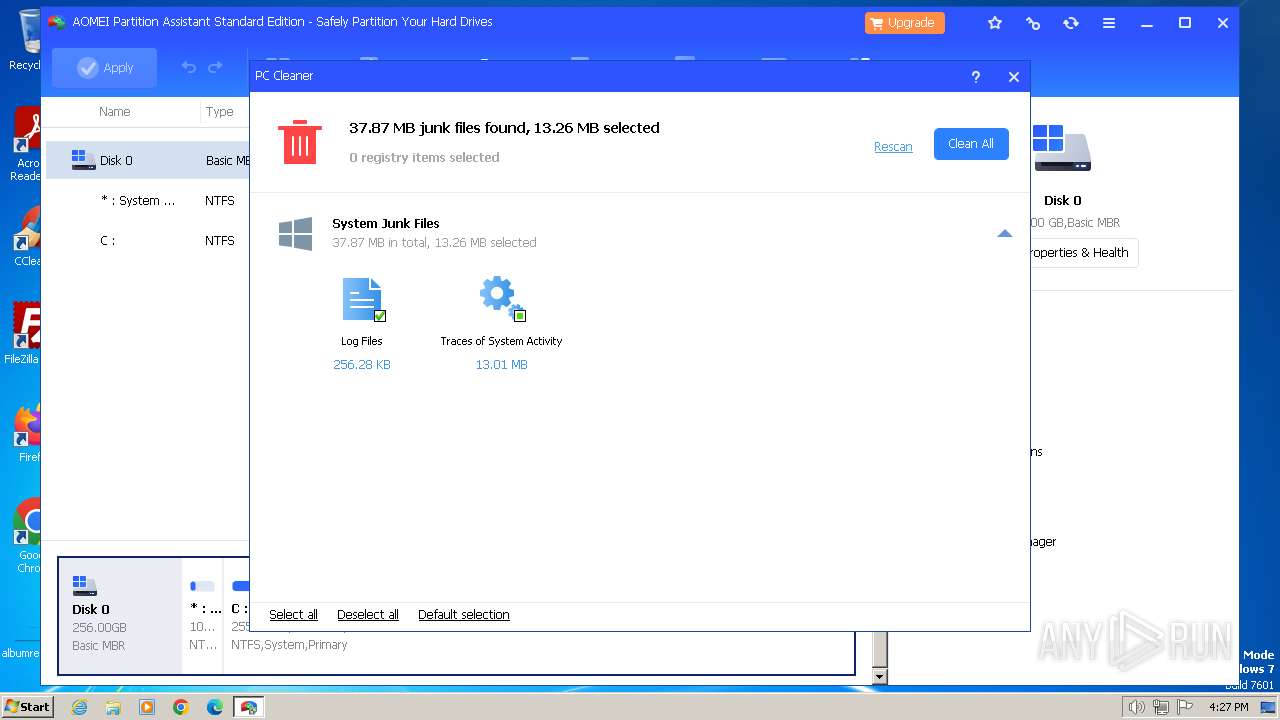Click the '13.01 MB' system activity size
The width and height of the screenshot is (1280, 720).
(501, 365)
